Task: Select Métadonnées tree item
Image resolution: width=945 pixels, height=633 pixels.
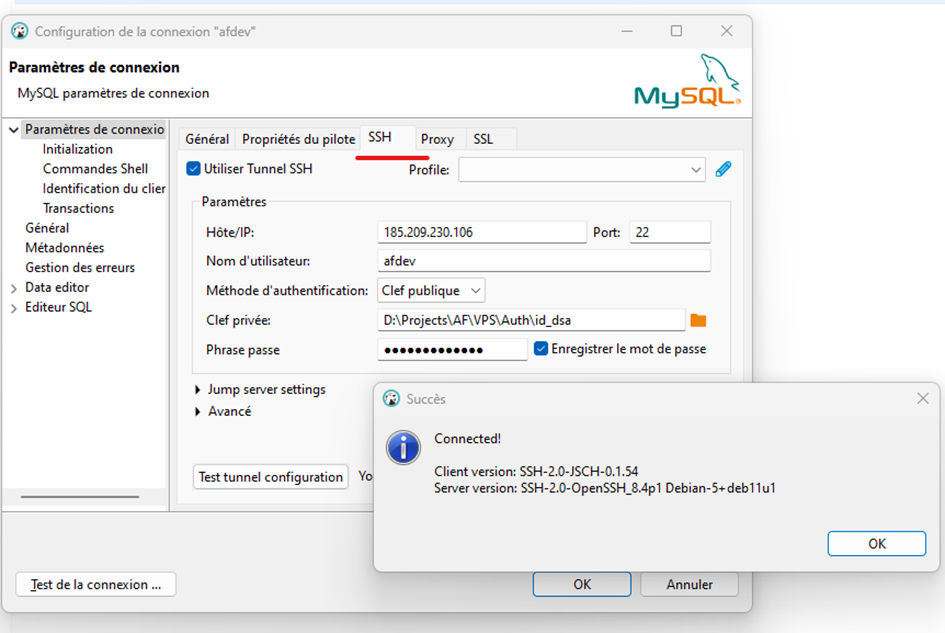Action: [x=64, y=248]
